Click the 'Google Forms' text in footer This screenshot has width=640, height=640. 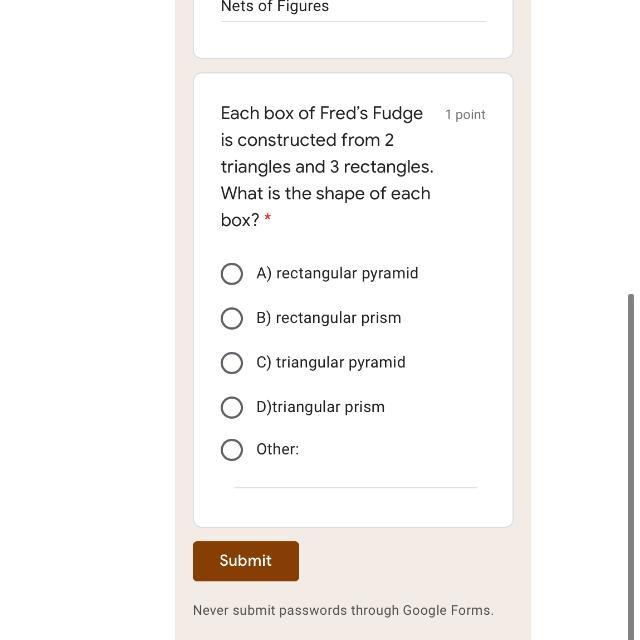click(x=446, y=610)
